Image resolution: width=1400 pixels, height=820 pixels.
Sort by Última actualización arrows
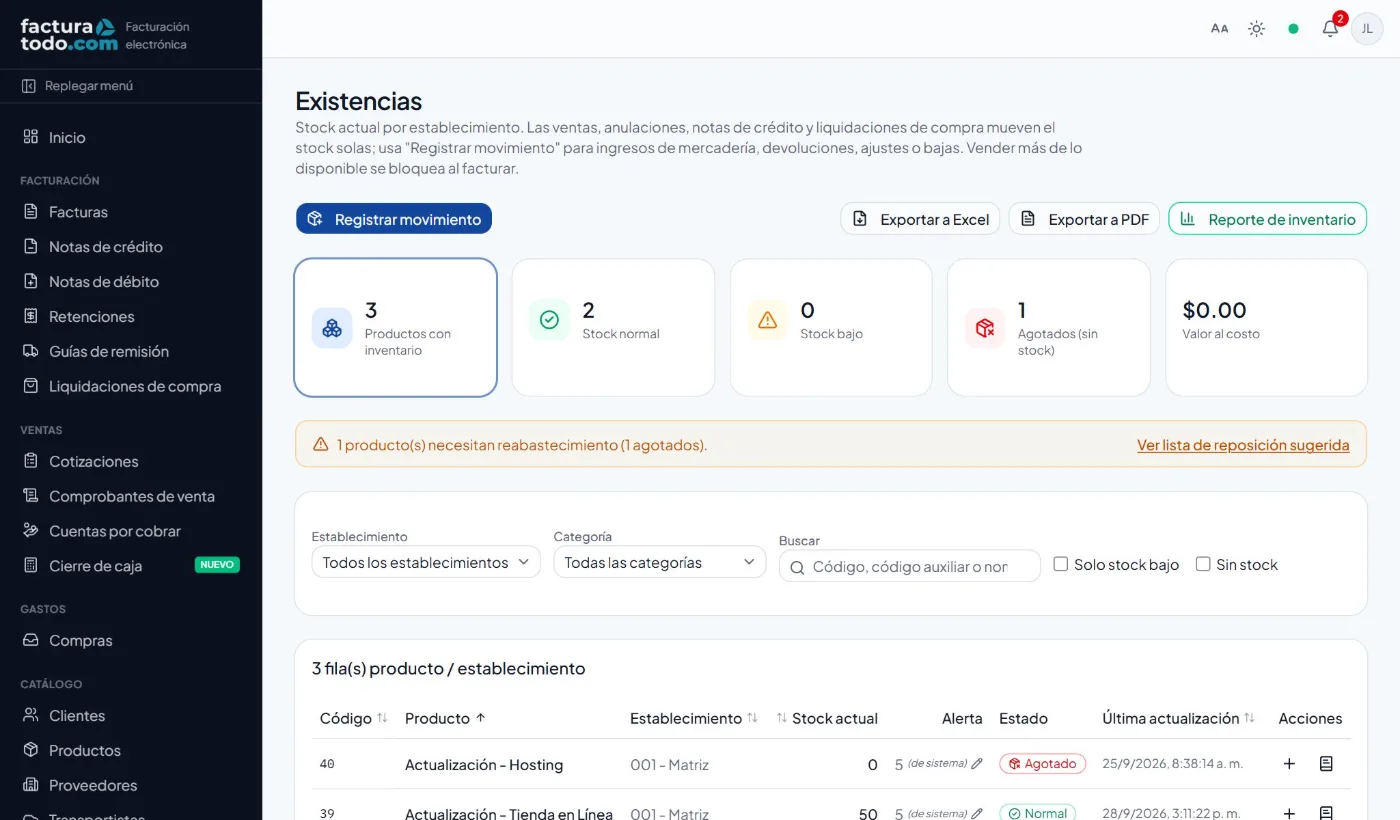pyautogui.click(x=1249, y=718)
